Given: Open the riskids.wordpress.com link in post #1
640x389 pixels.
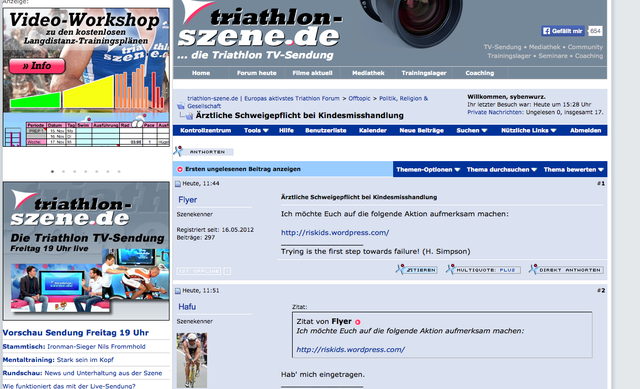Looking at the screenshot, I should (335, 233).
